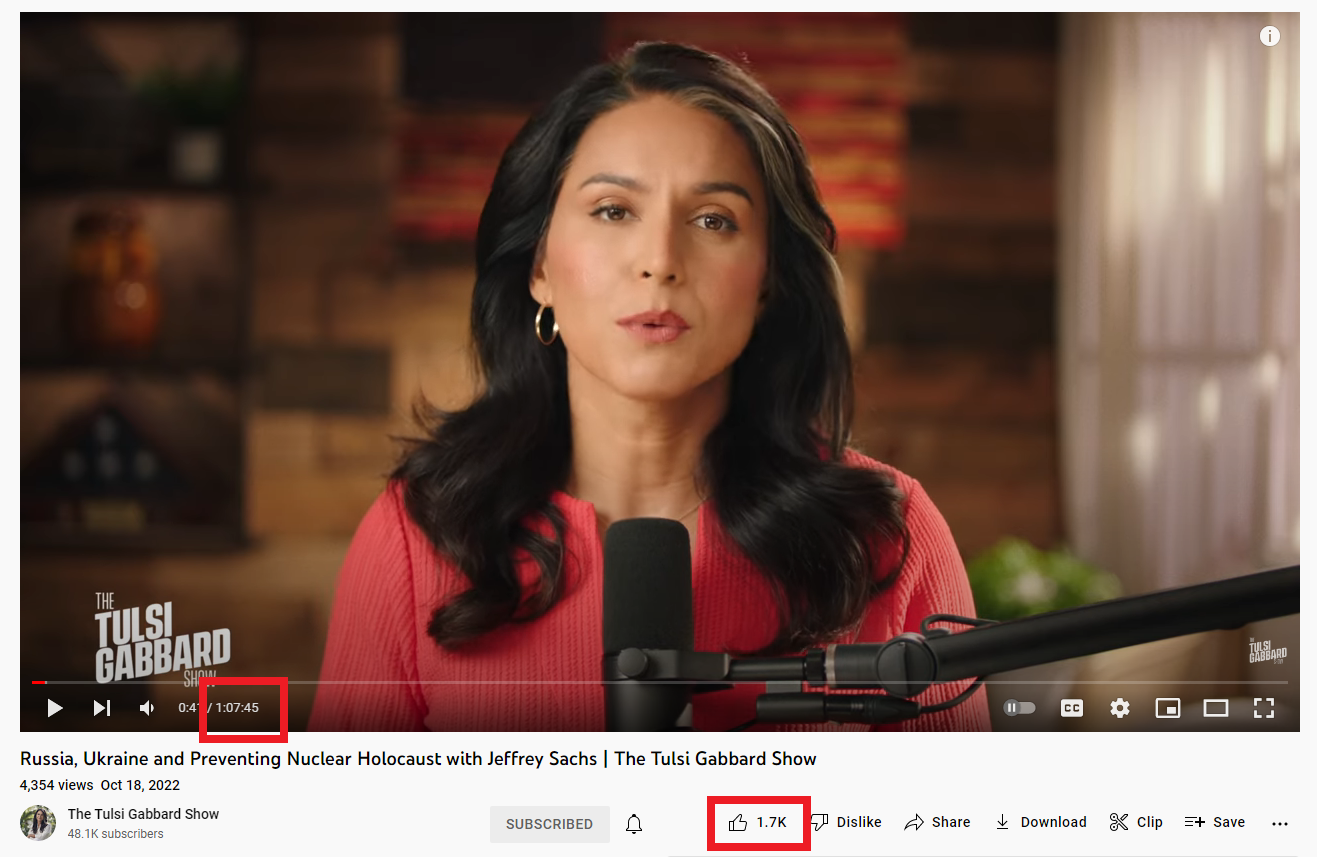Click the 48.1K subscribers text
Image resolution: width=1317 pixels, height=857 pixels.
[115, 834]
